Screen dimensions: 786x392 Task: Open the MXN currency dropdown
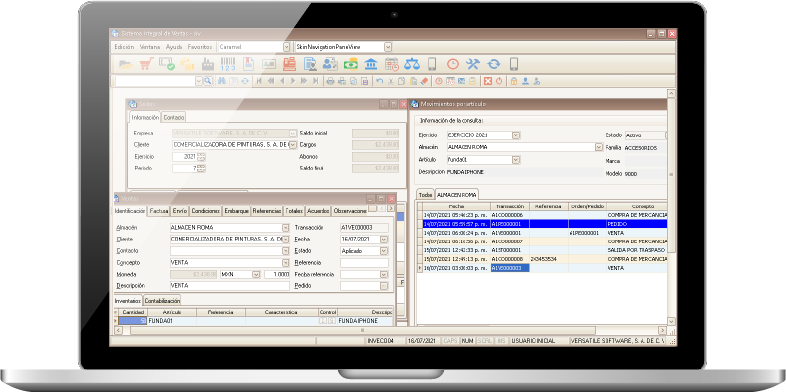click(x=256, y=275)
